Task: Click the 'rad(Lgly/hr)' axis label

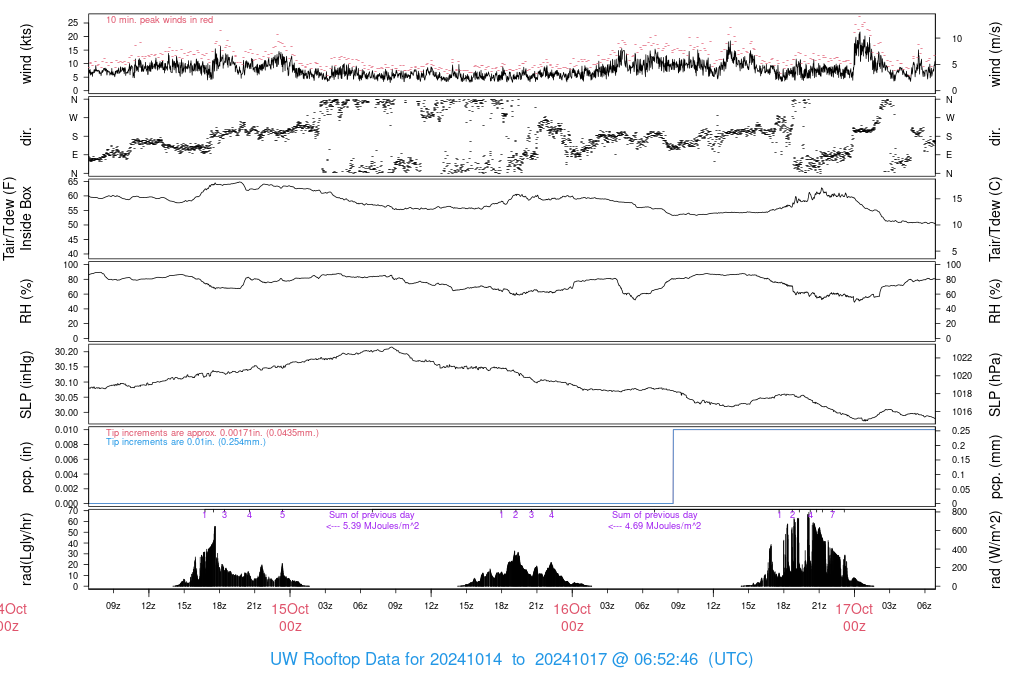Action: click(x=25, y=549)
